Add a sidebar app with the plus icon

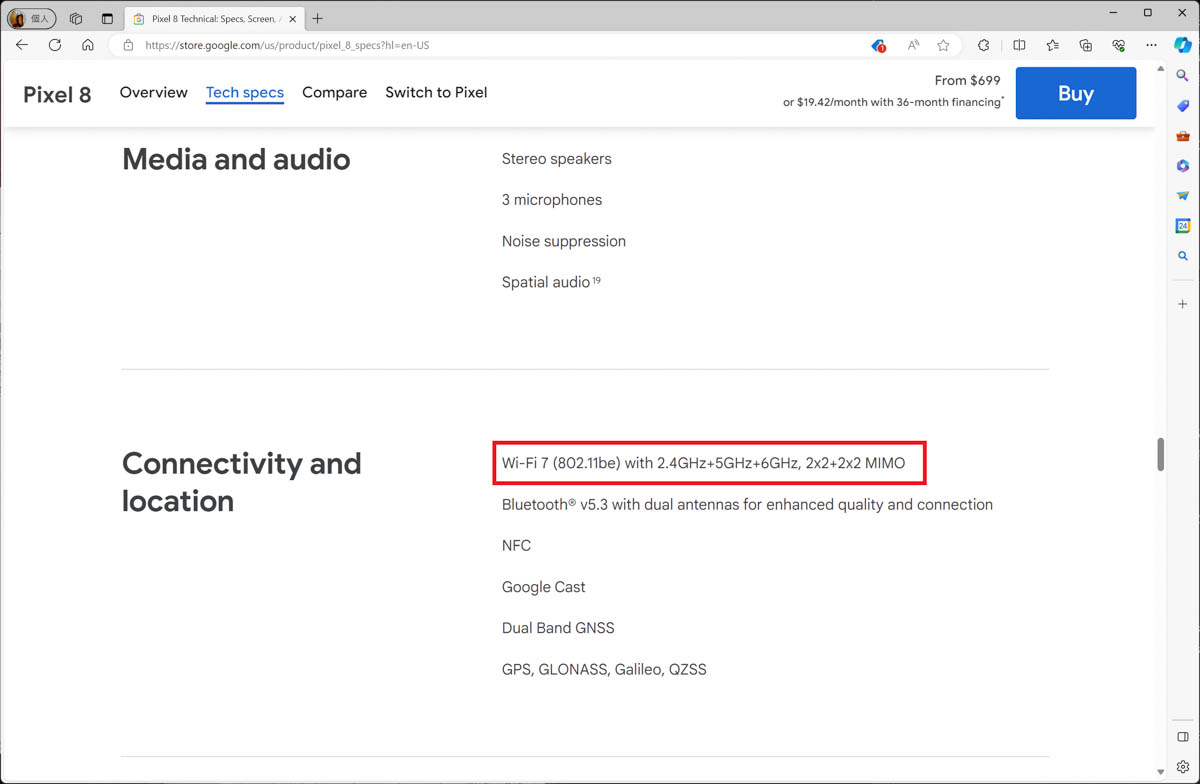(x=1182, y=304)
